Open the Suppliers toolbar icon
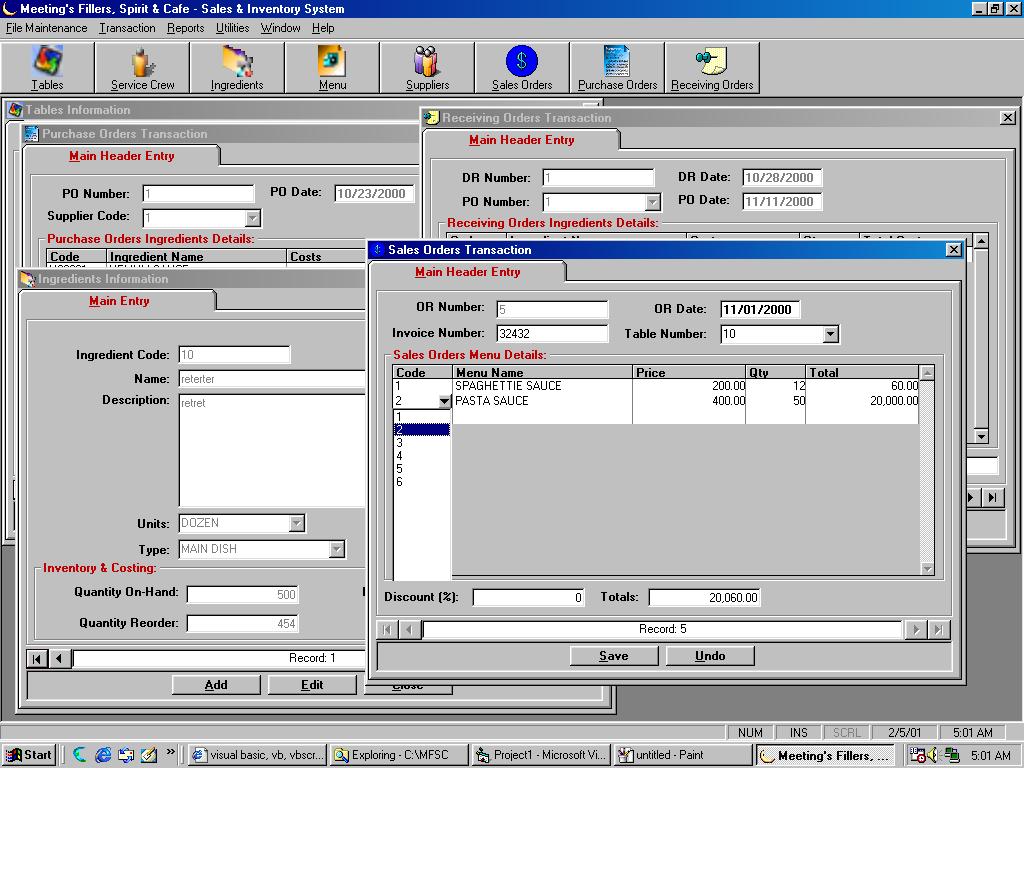 point(427,68)
